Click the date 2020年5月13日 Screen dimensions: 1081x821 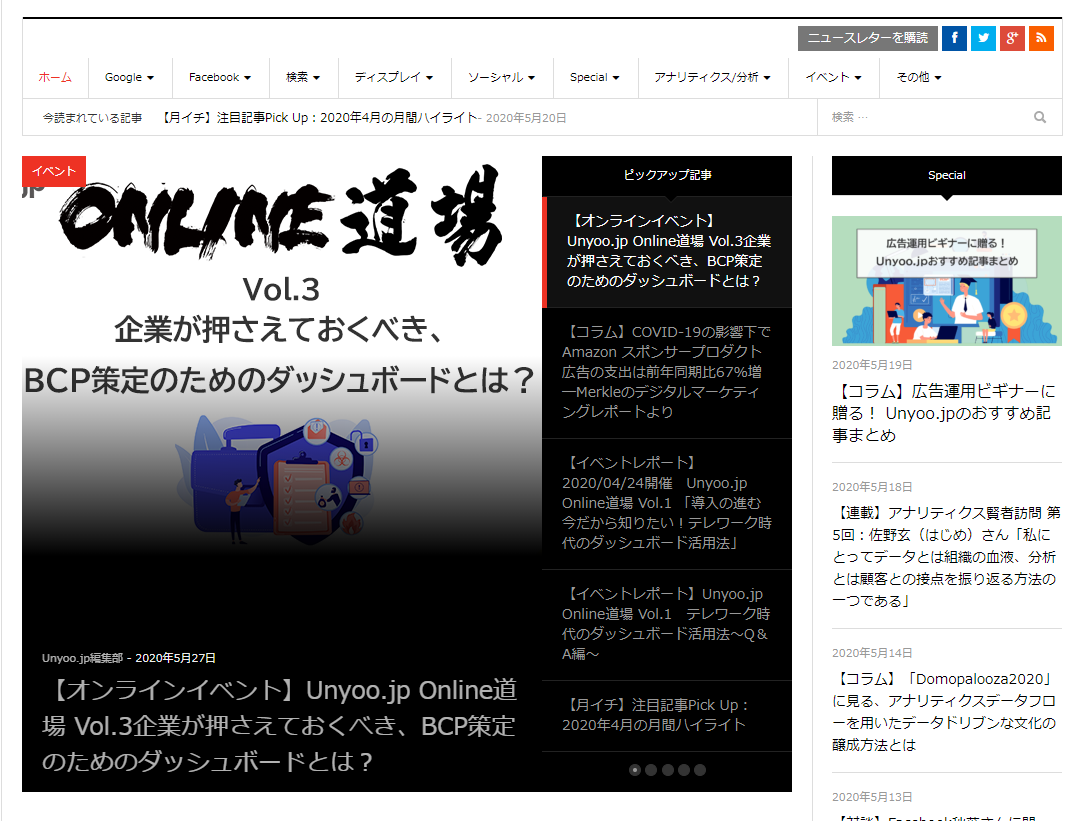click(x=872, y=797)
